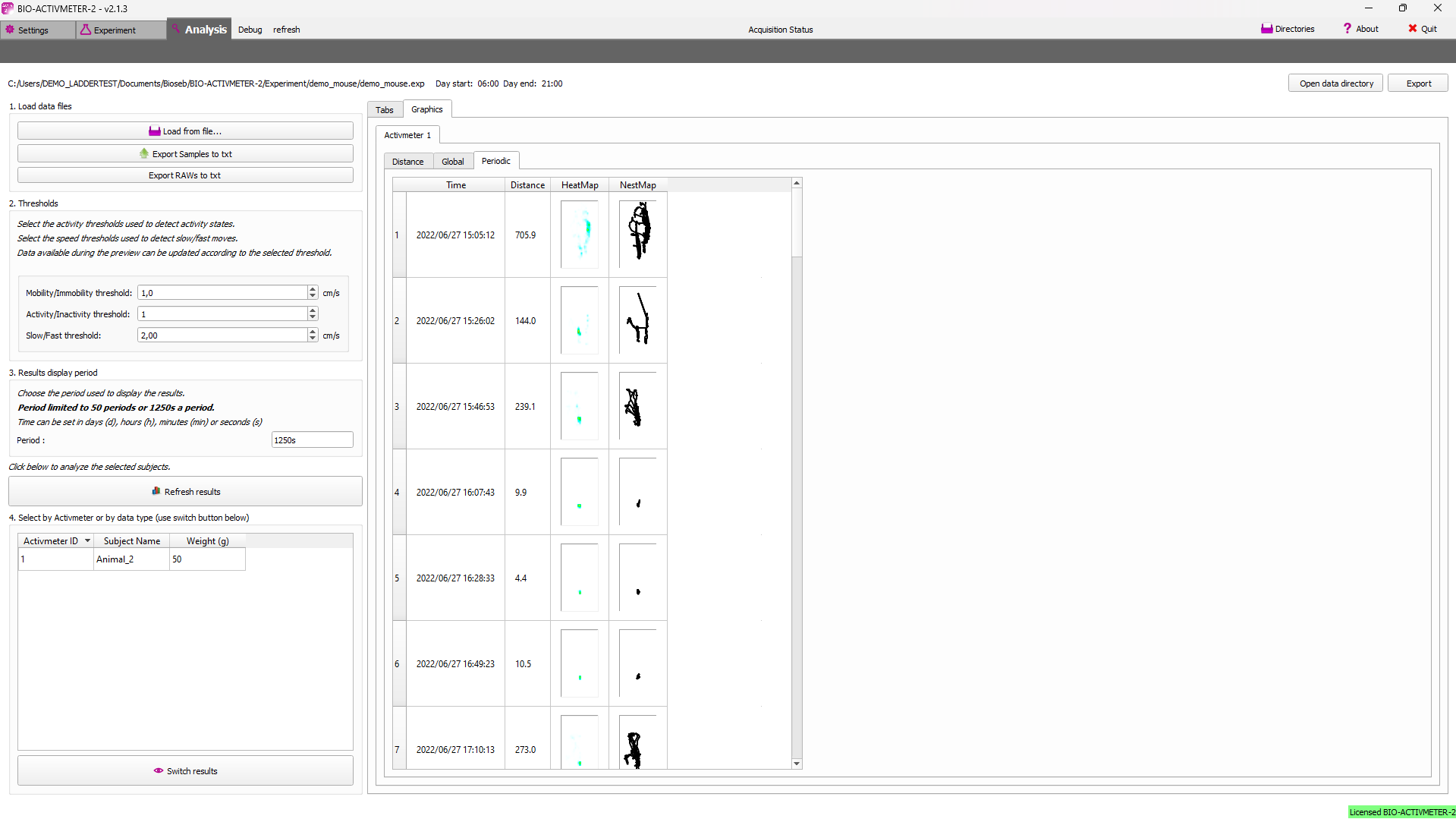Screen dimensions: 1456x819
Task: Increase the Mobility/Immobility threshold value
Action: [x=313, y=289]
